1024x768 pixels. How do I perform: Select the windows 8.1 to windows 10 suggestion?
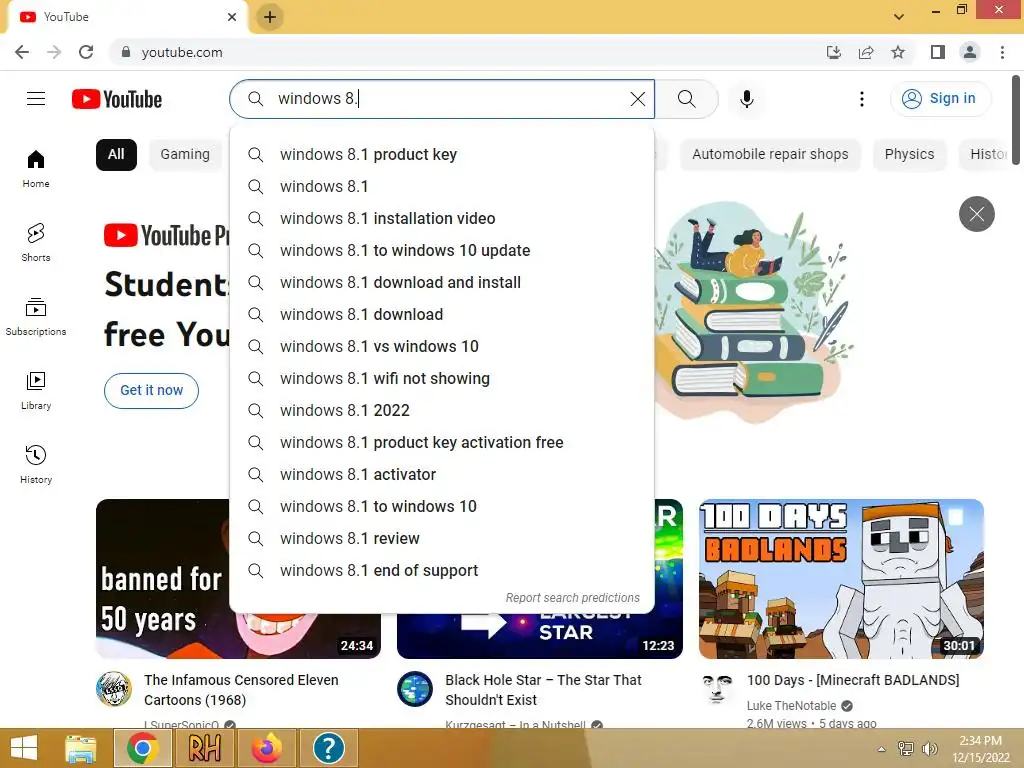(442, 507)
